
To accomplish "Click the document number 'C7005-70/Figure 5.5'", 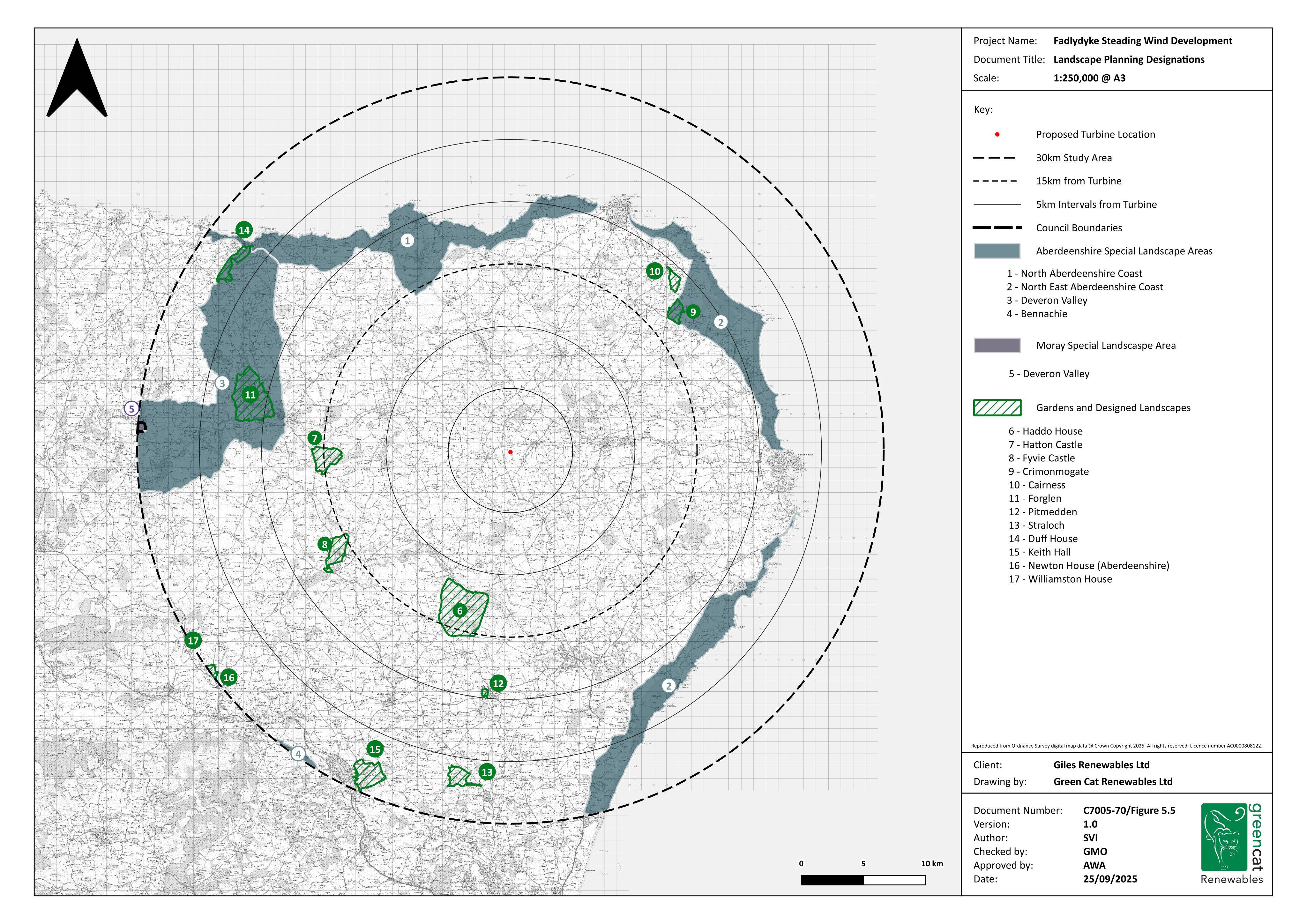I will (1129, 811).
